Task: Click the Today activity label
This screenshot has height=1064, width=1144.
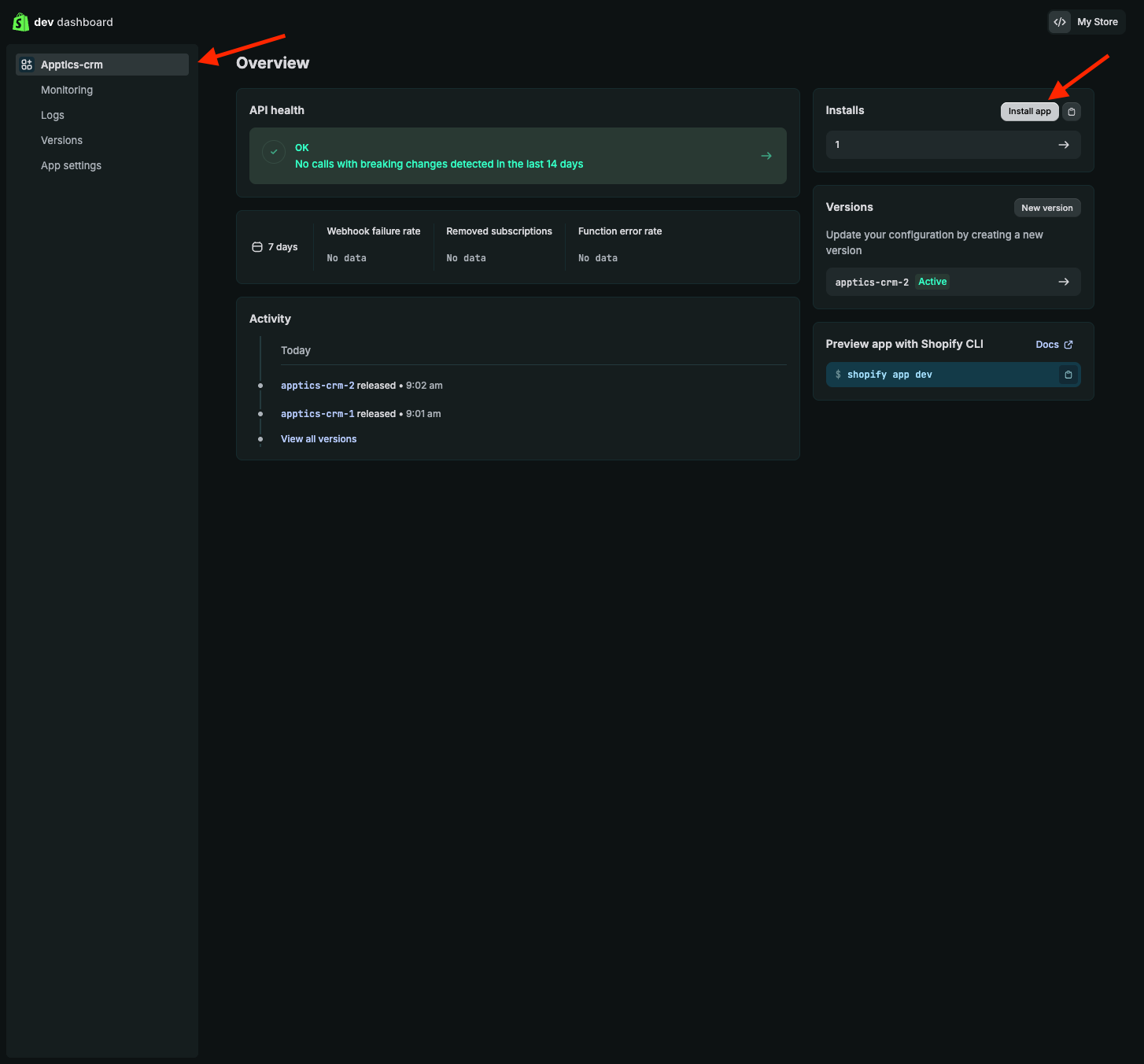Action: [x=296, y=350]
